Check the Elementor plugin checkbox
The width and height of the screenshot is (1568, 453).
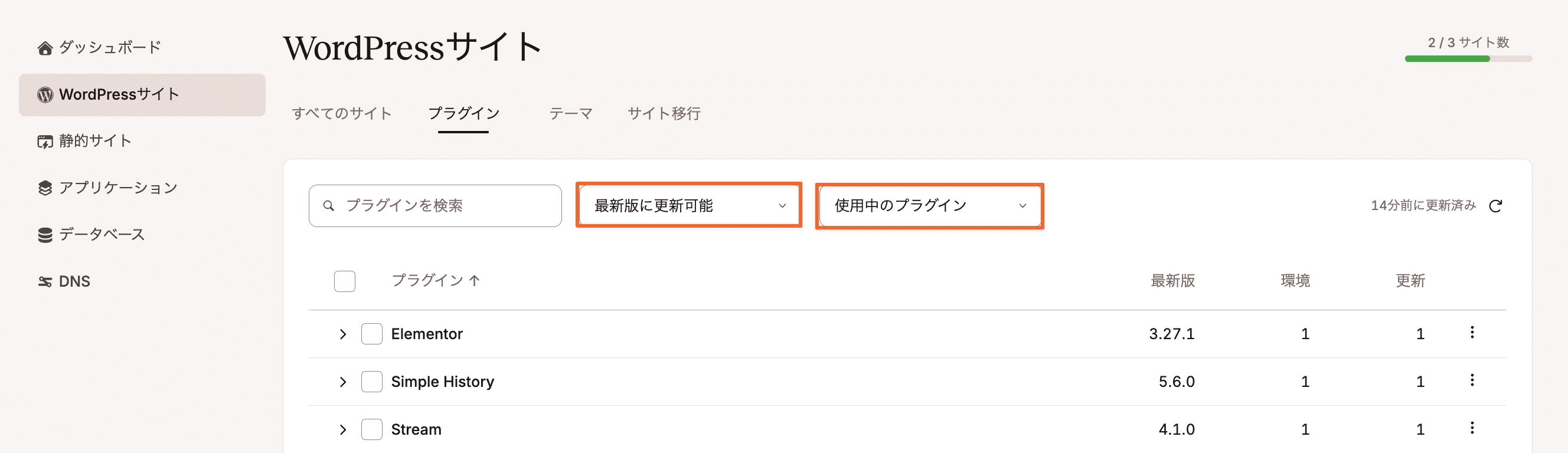coord(371,334)
